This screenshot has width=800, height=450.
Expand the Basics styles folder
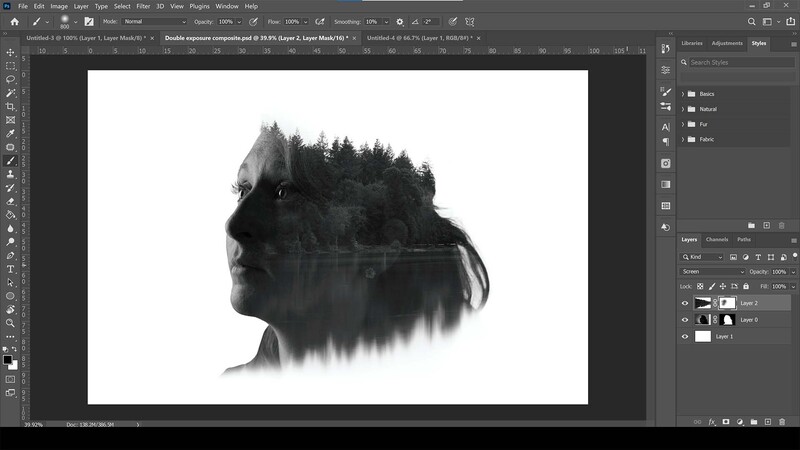[683, 94]
